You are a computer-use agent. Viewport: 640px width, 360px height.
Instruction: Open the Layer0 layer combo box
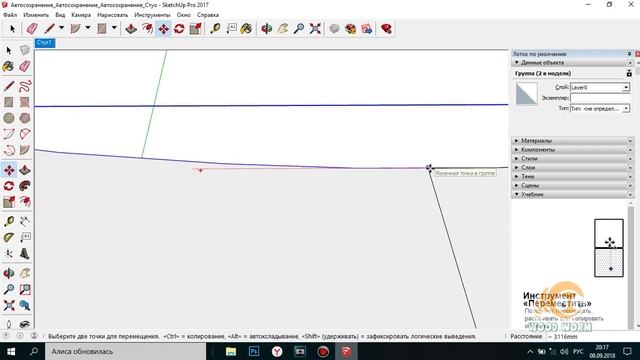[600, 87]
